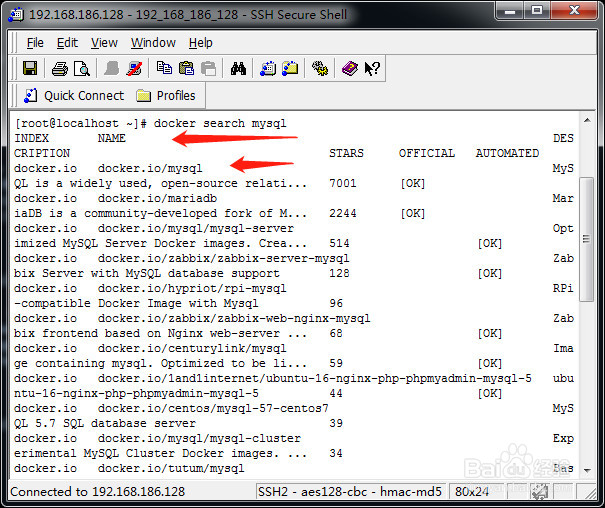Open the File menu

click(35, 43)
